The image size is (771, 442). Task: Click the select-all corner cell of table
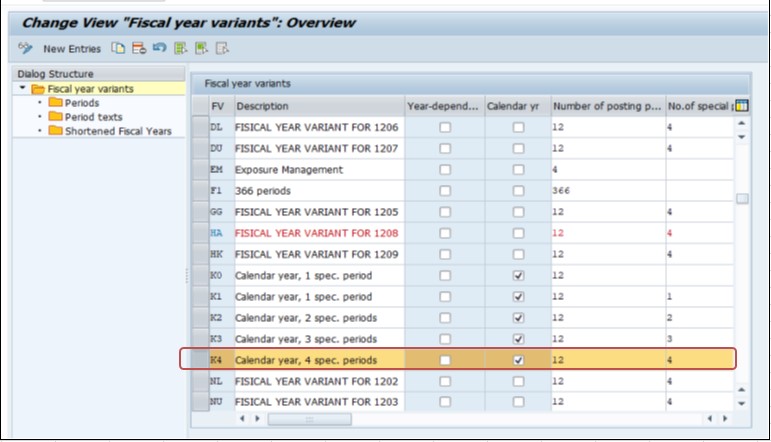[x=200, y=106]
